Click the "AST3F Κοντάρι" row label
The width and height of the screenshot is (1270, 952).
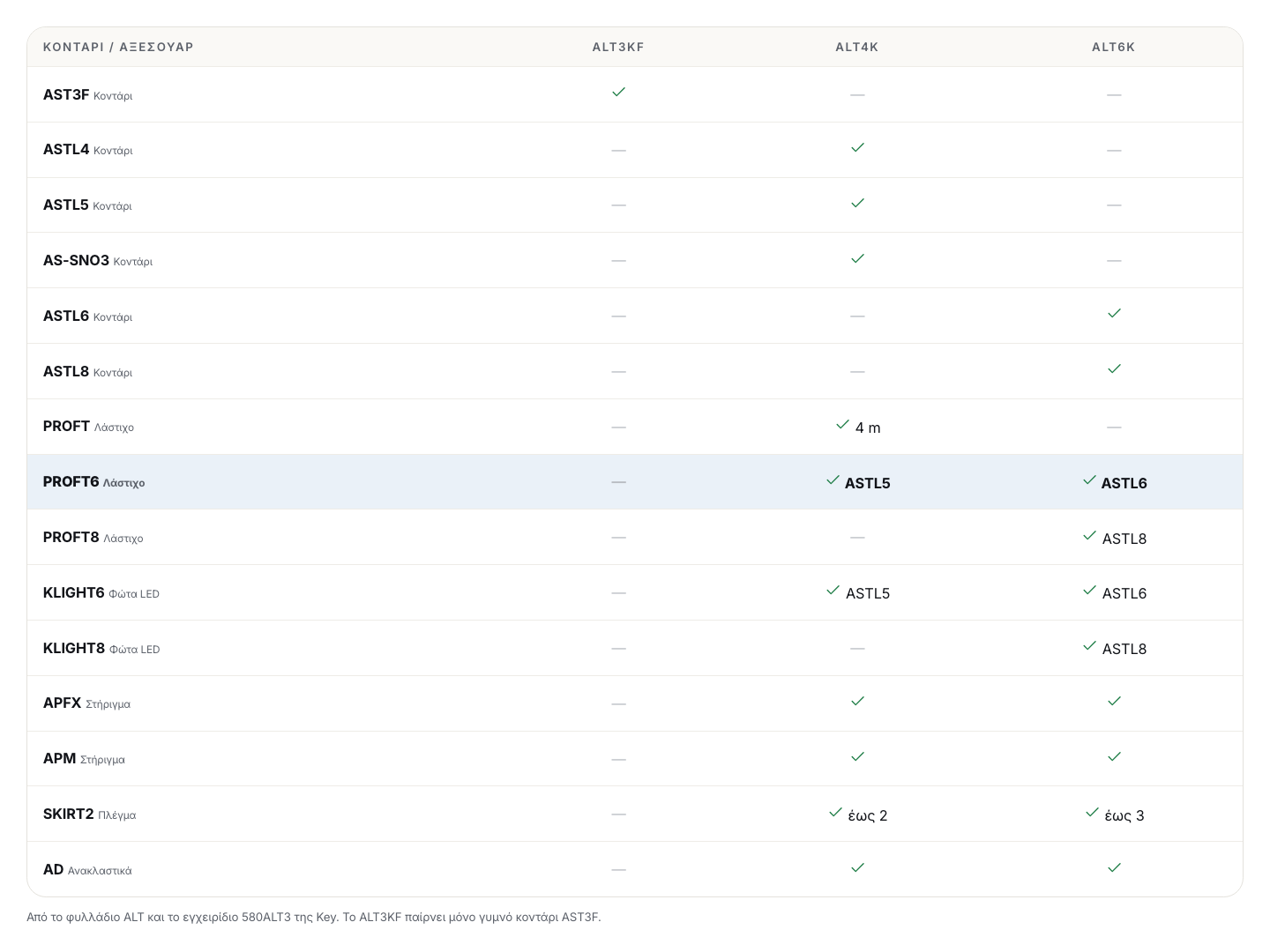[88, 94]
